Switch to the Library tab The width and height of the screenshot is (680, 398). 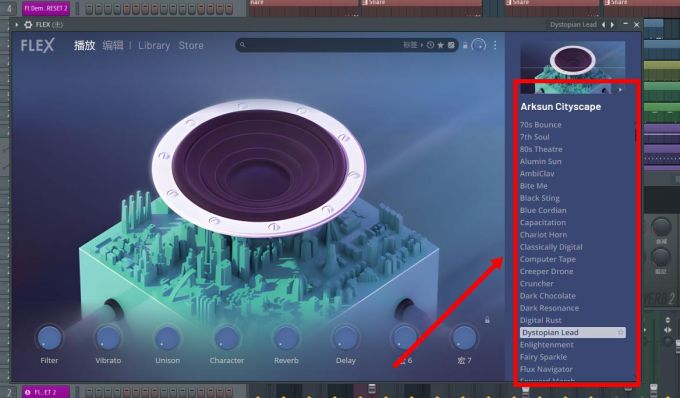(x=154, y=46)
